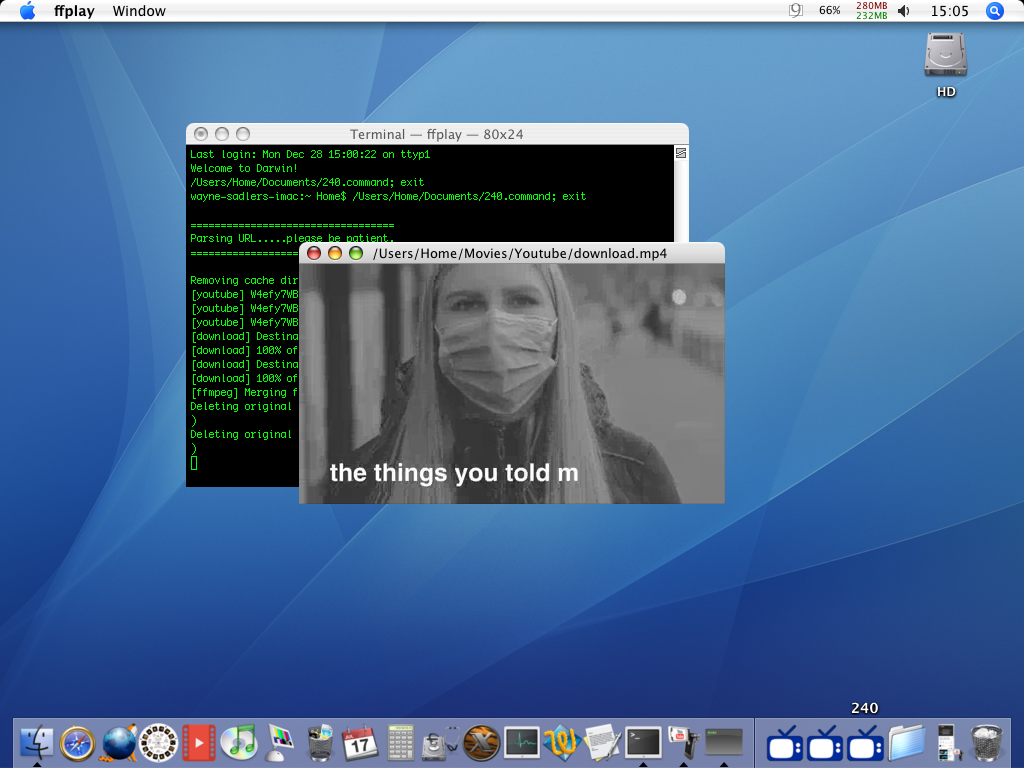Click the Terminal window's close button

(201, 134)
